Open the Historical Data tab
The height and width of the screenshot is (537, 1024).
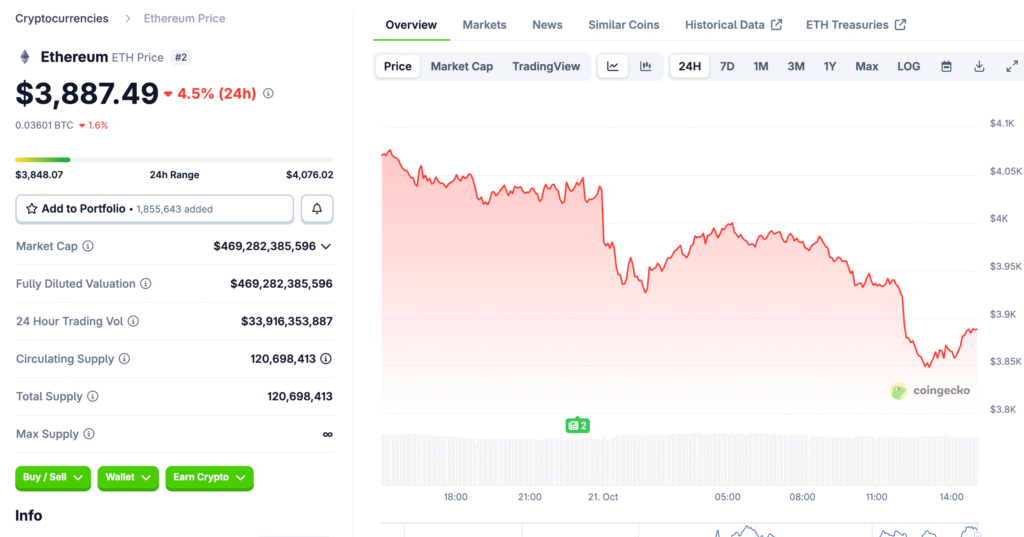click(x=733, y=25)
